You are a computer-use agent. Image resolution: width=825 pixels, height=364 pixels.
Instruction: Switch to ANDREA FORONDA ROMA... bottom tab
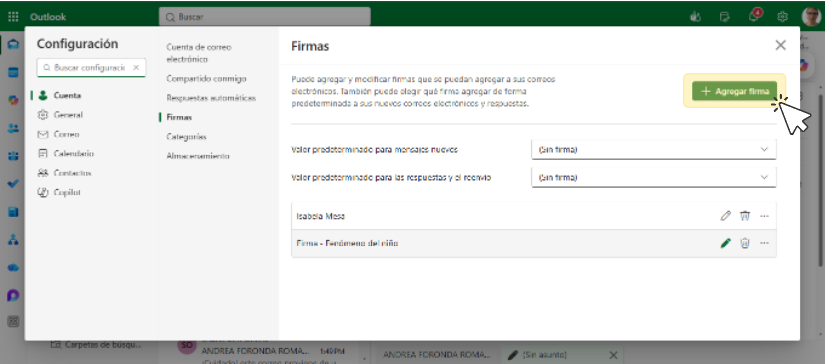pos(437,355)
